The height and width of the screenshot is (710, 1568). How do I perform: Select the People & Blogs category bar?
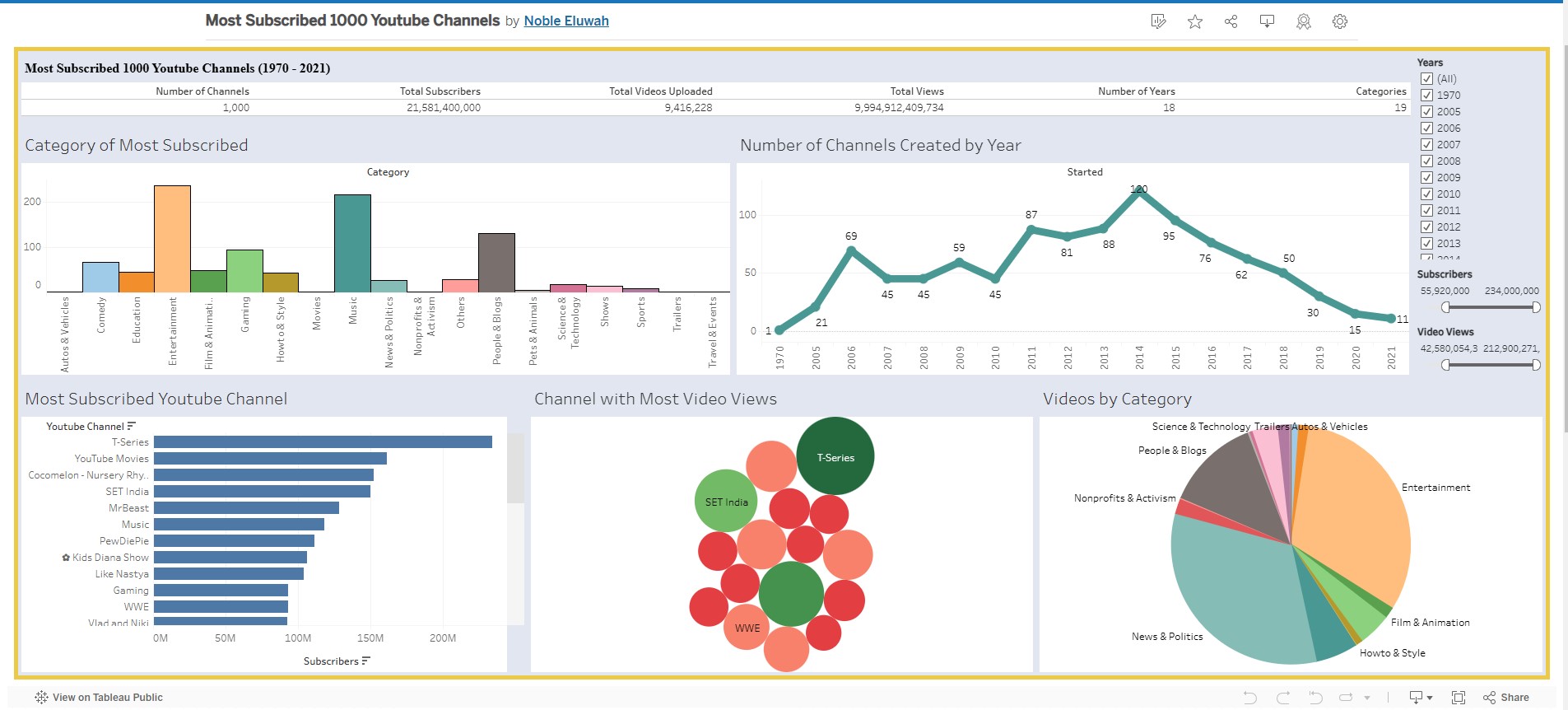(x=496, y=263)
